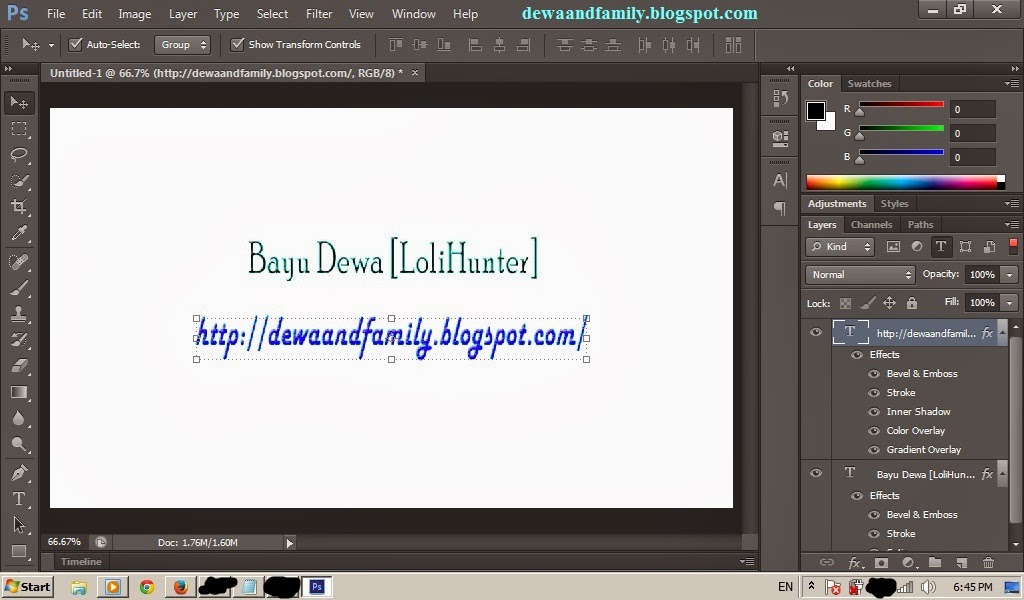The height and width of the screenshot is (600, 1024).
Task: Open the Normal blend mode dropdown
Action: coord(860,275)
